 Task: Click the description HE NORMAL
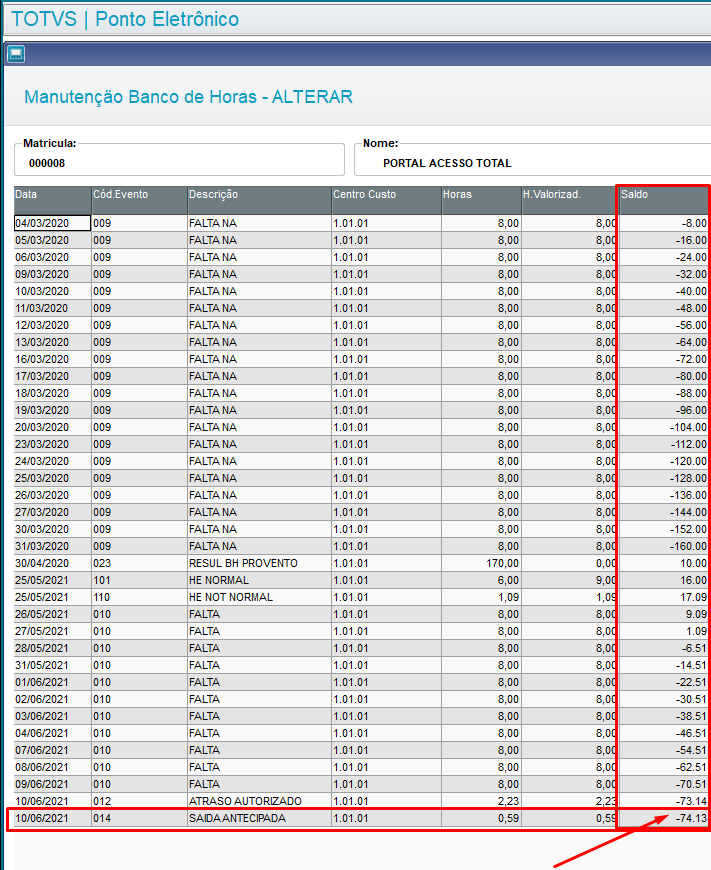(x=219, y=580)
